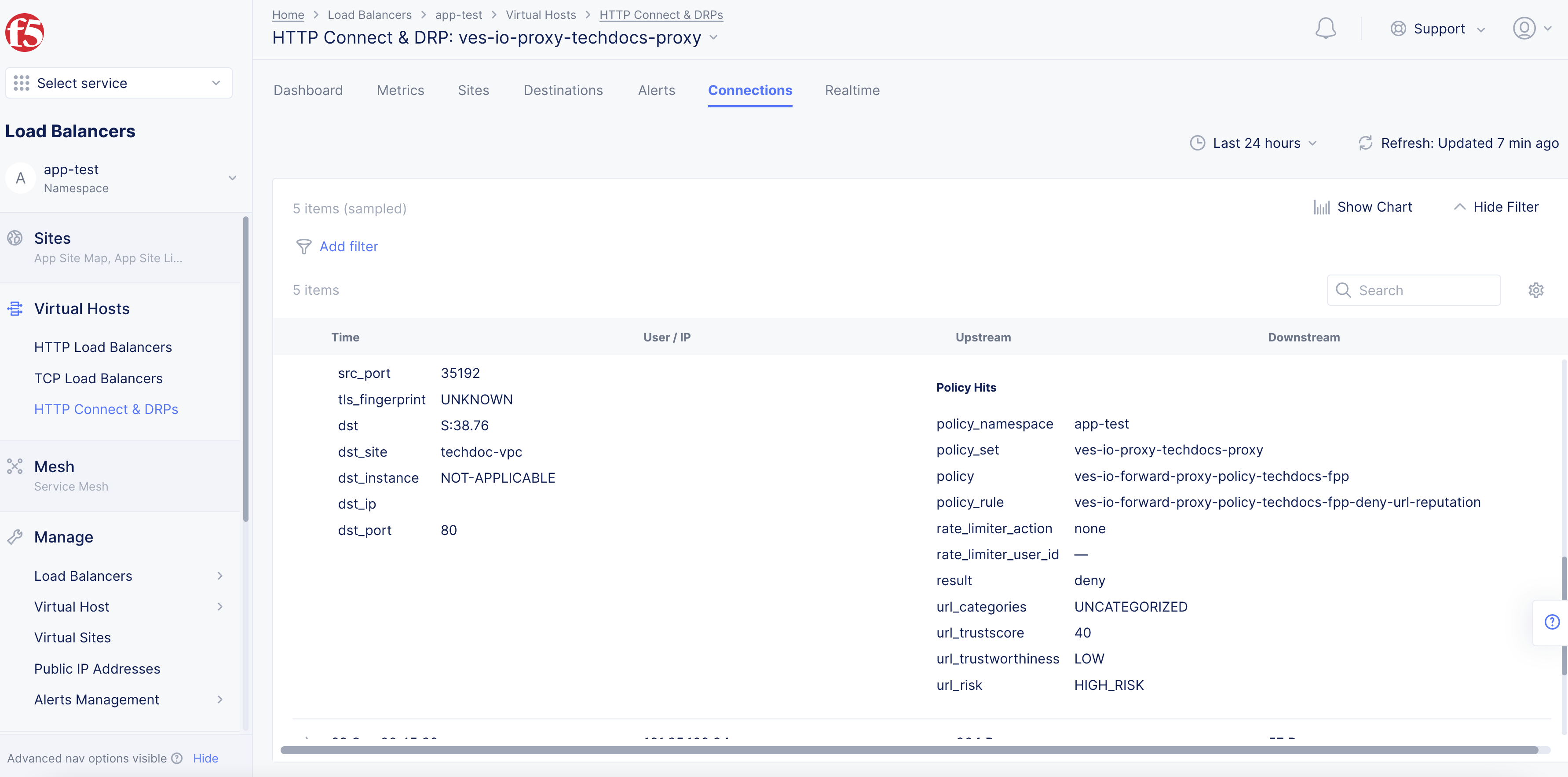Click the Virtual Hosts sidebar icon
The image size is (1568, 777).
(15, 309)
